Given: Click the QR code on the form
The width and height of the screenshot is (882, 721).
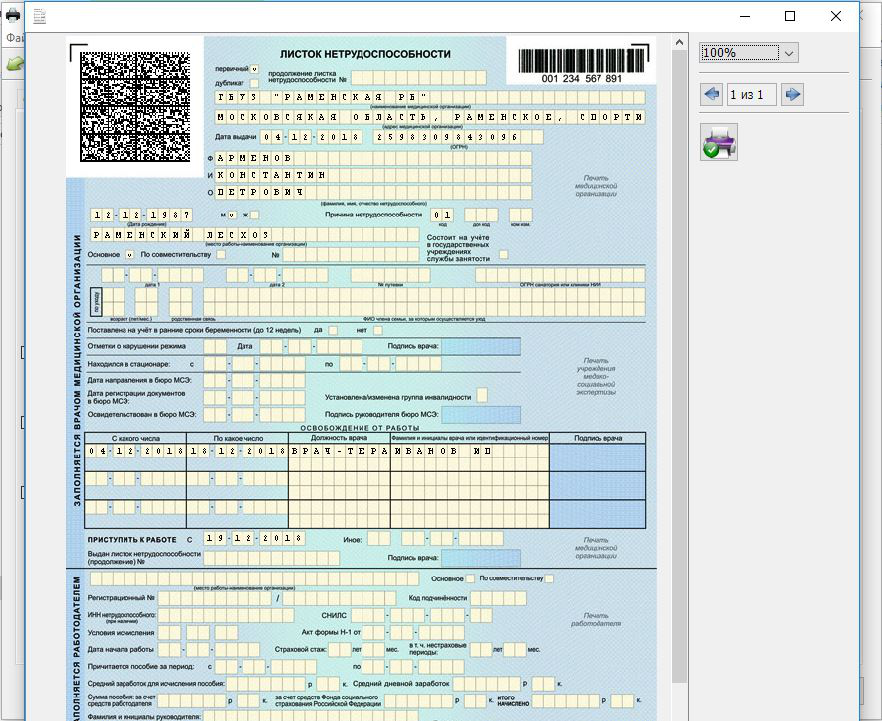Looking at the screenshot, I should [135, 107].
